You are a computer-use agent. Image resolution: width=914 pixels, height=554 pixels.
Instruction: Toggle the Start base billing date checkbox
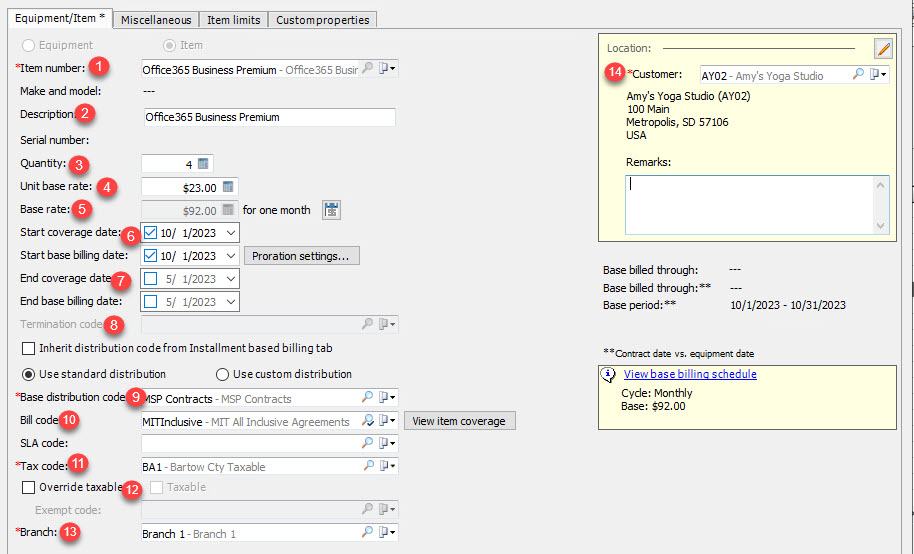point(150,255)
